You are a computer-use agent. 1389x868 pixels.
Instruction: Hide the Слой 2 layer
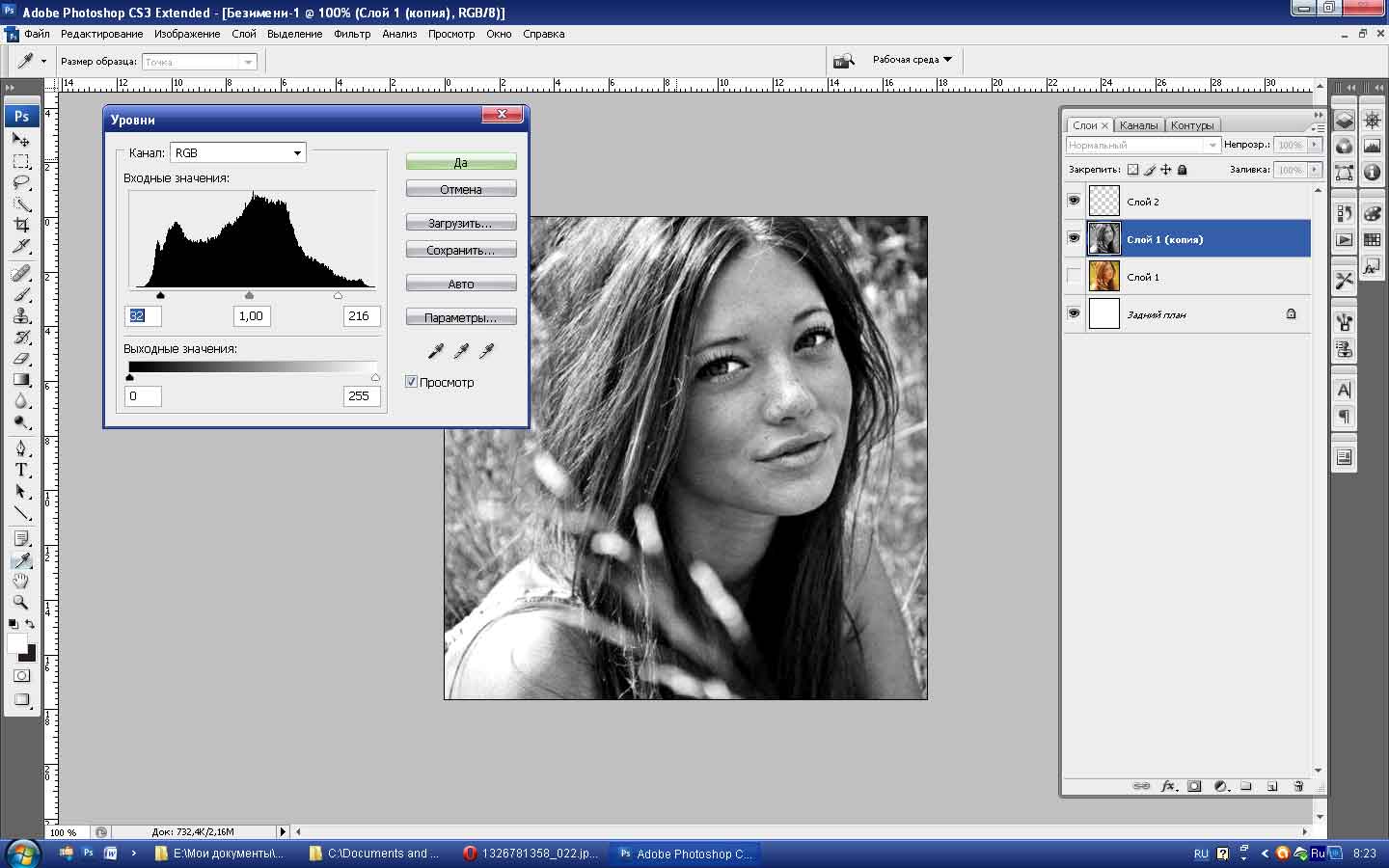click(1074, 201)
